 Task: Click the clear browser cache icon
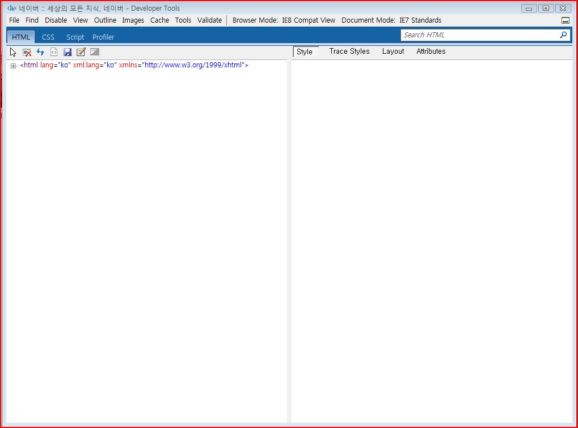(27, 52)
